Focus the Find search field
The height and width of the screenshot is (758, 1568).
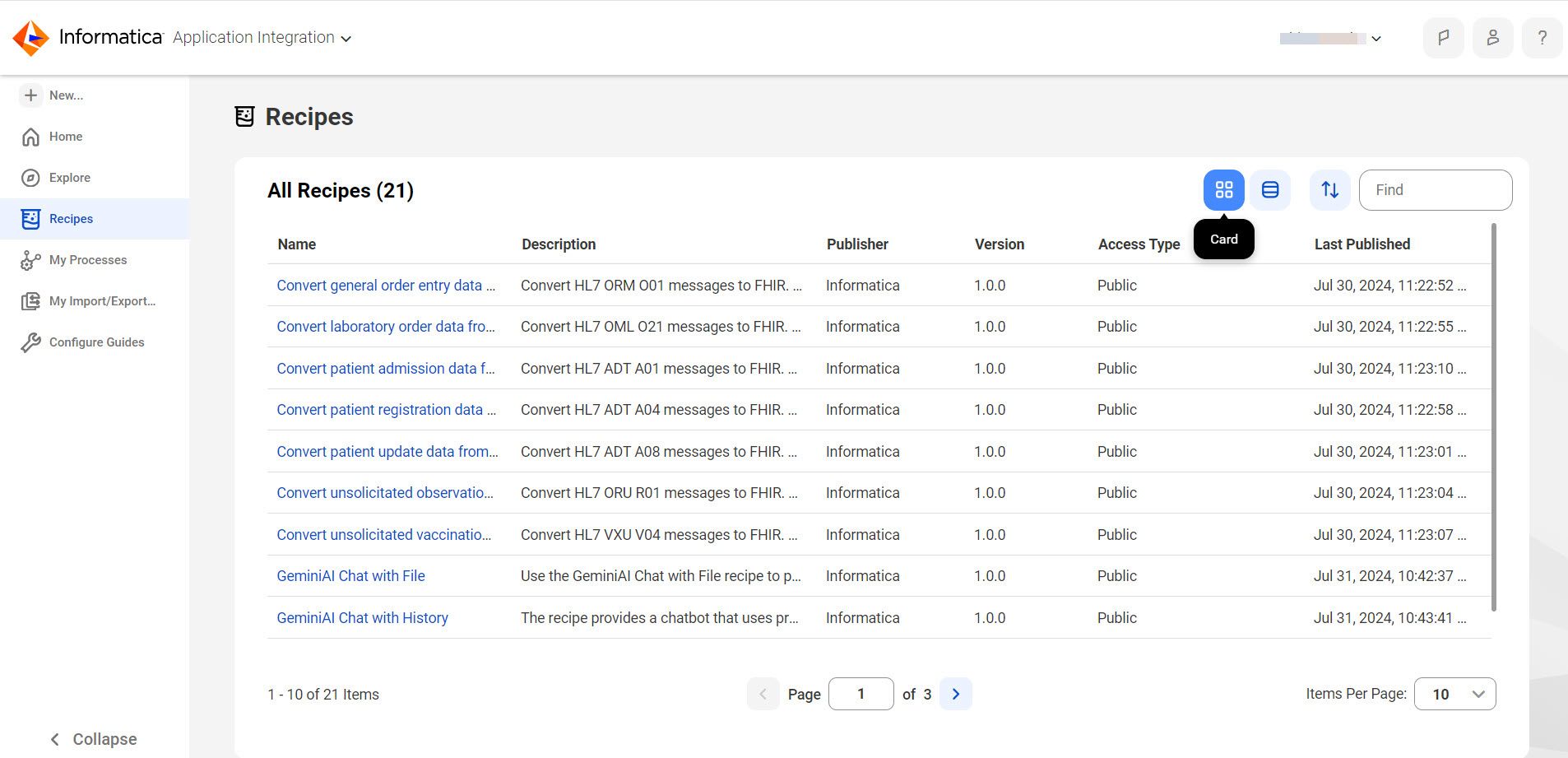[x=1435, y=190]
